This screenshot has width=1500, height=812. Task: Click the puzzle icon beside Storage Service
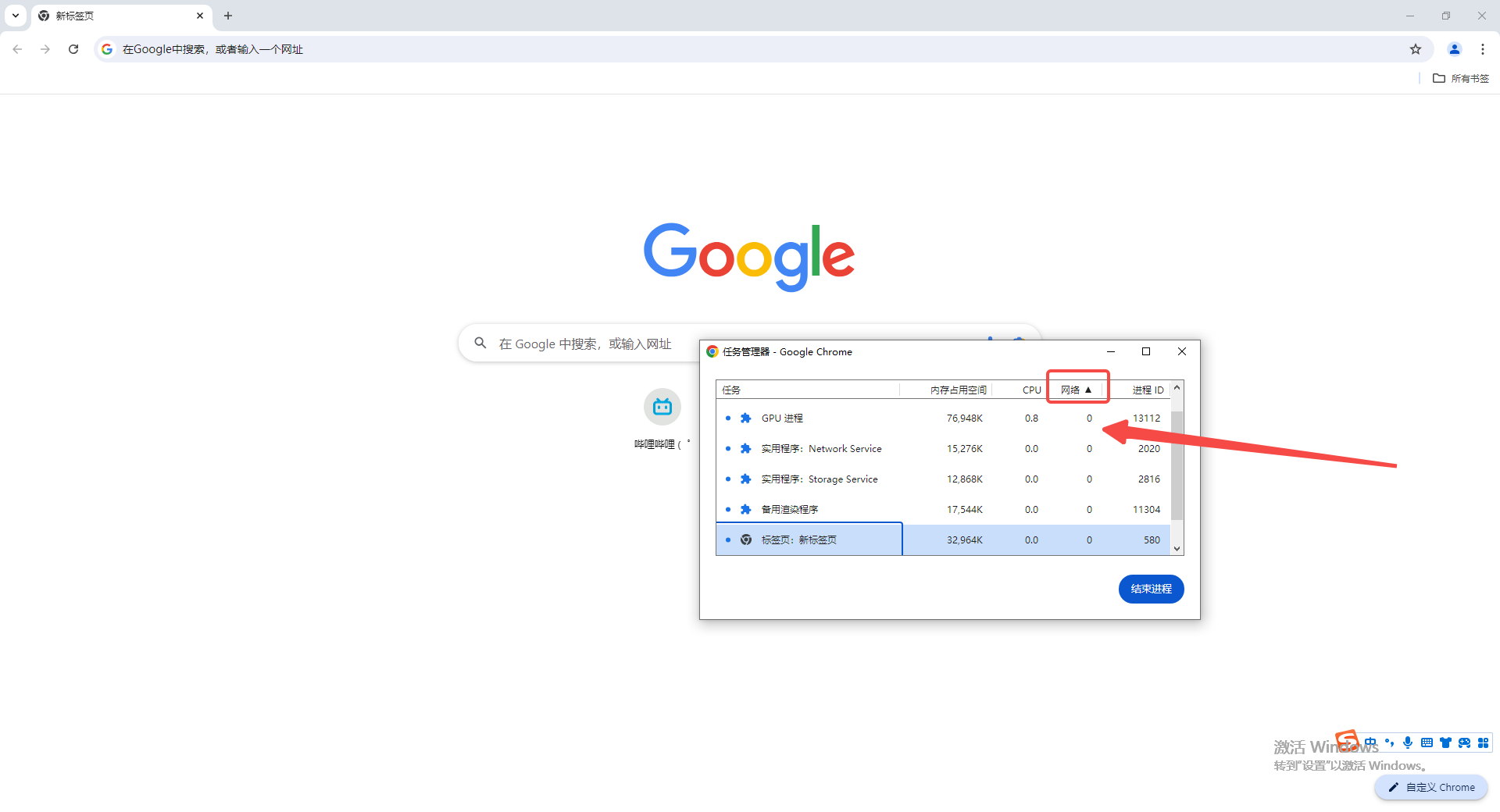(x=746, y=479)
